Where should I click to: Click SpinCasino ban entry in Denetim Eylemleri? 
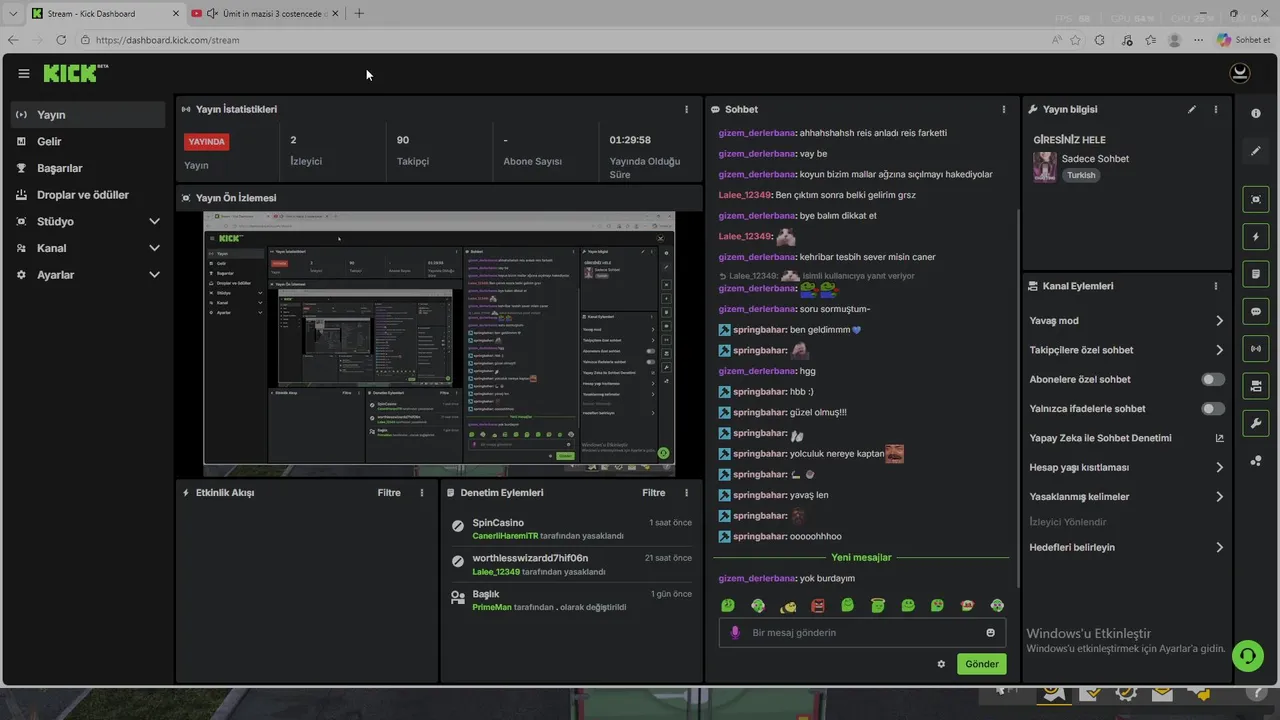(572, 529)
